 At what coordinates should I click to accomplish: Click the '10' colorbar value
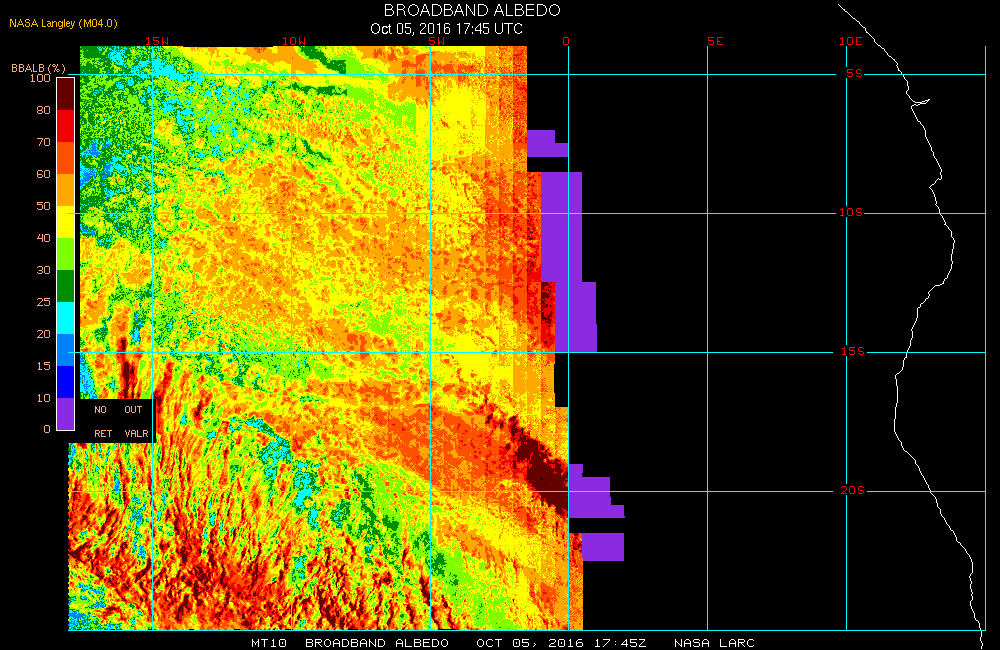tap(43, 397)
